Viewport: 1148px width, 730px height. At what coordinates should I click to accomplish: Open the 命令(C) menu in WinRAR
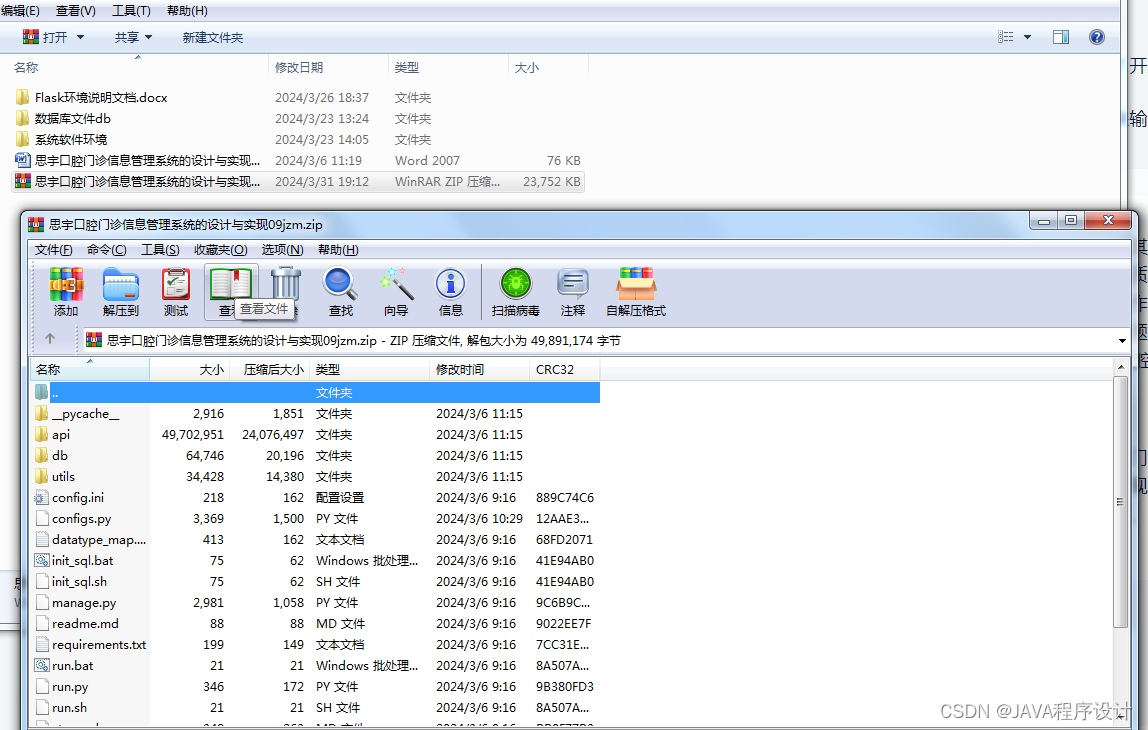pos(106,249)
